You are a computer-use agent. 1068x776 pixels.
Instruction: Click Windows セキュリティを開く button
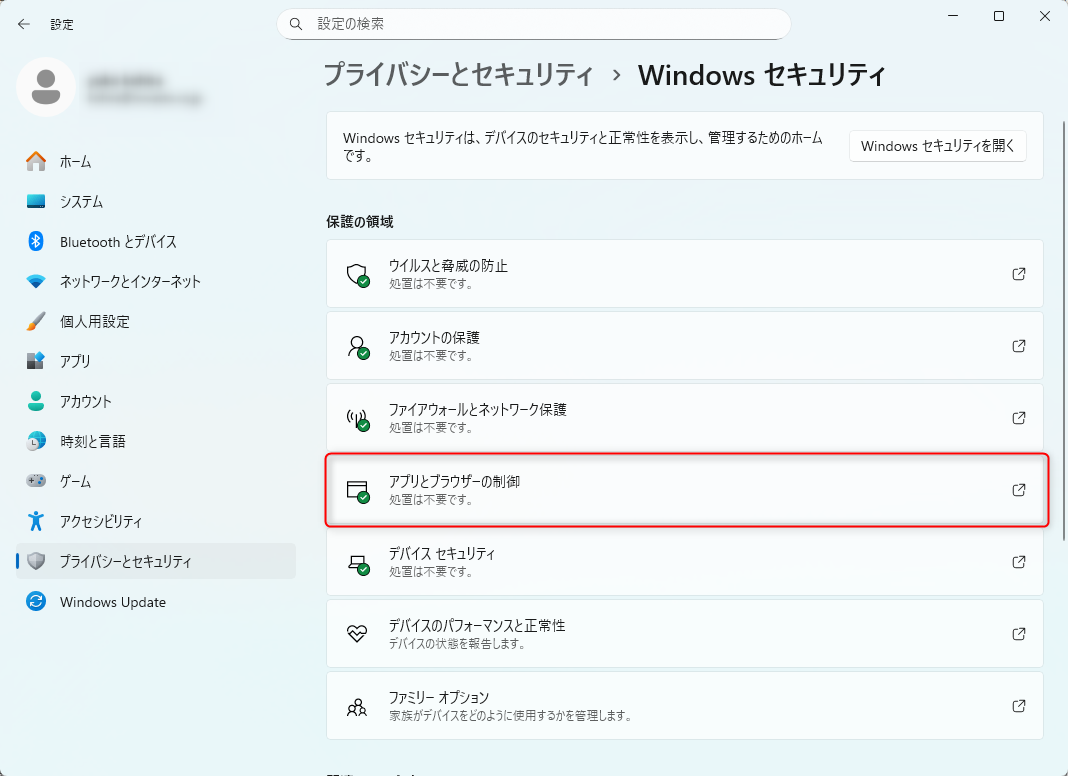pyautogui.click(x=937, y=146)
